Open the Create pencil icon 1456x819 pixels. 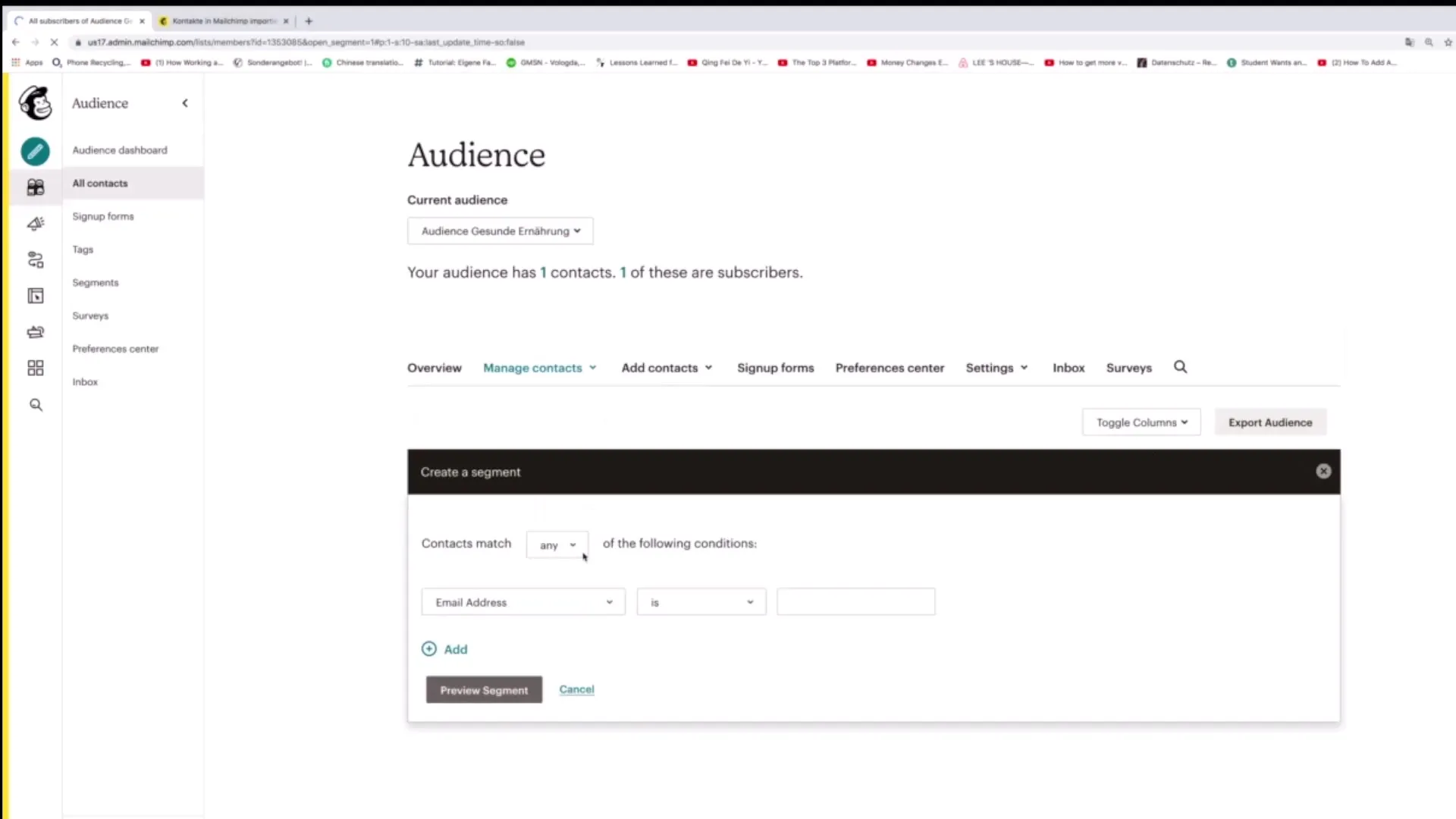click(35, 152)
